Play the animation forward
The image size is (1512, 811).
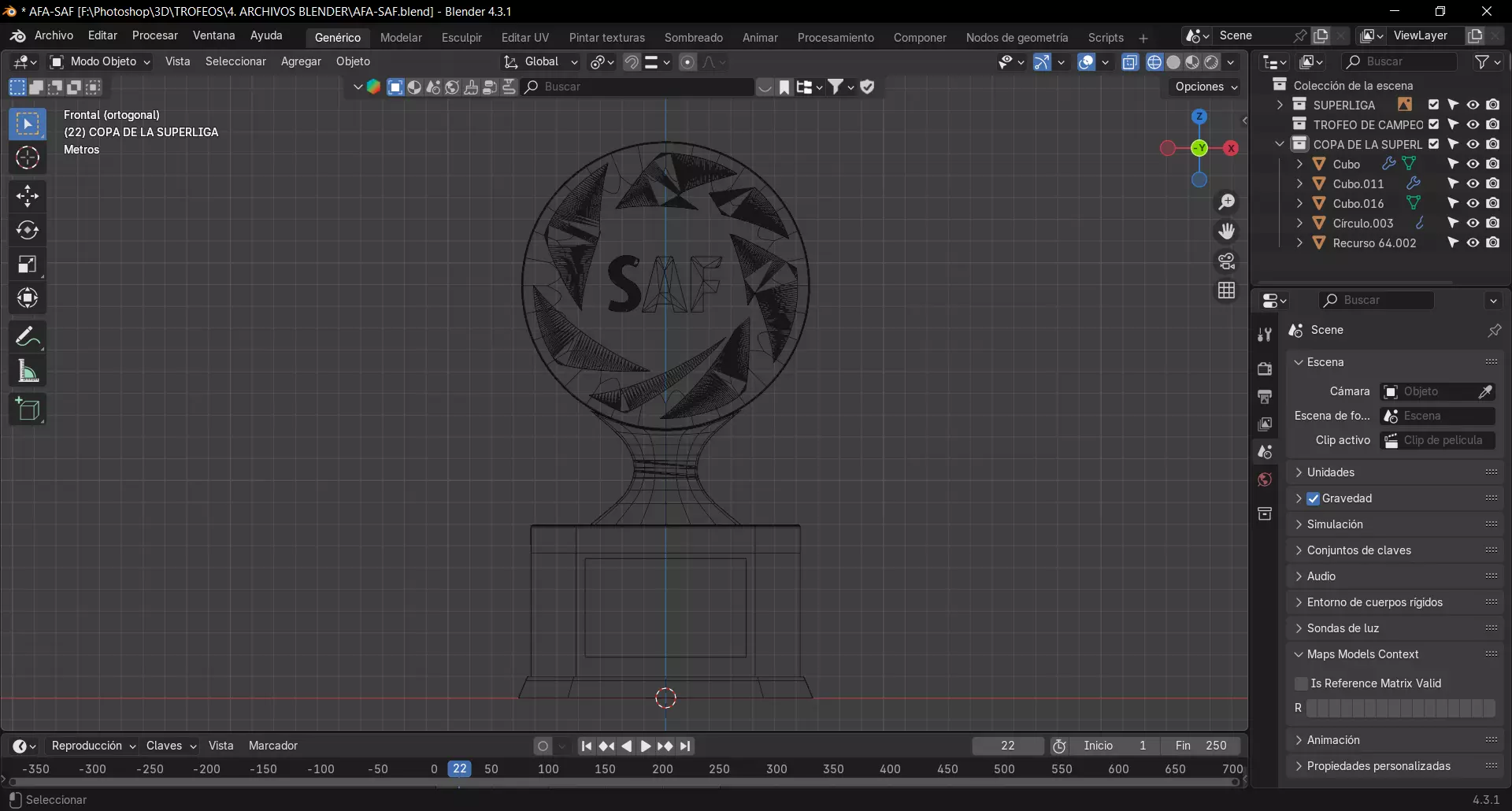[x=646, y=746]
